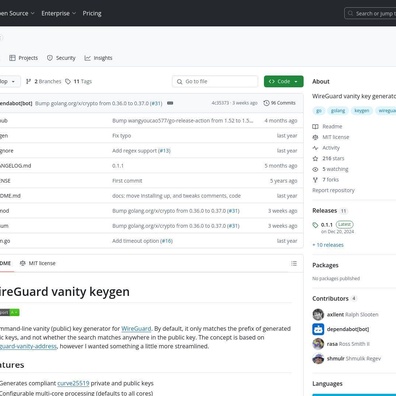Open the Add timeout option commit
Screen dimensions: 396x396
(x=135, y=241)
